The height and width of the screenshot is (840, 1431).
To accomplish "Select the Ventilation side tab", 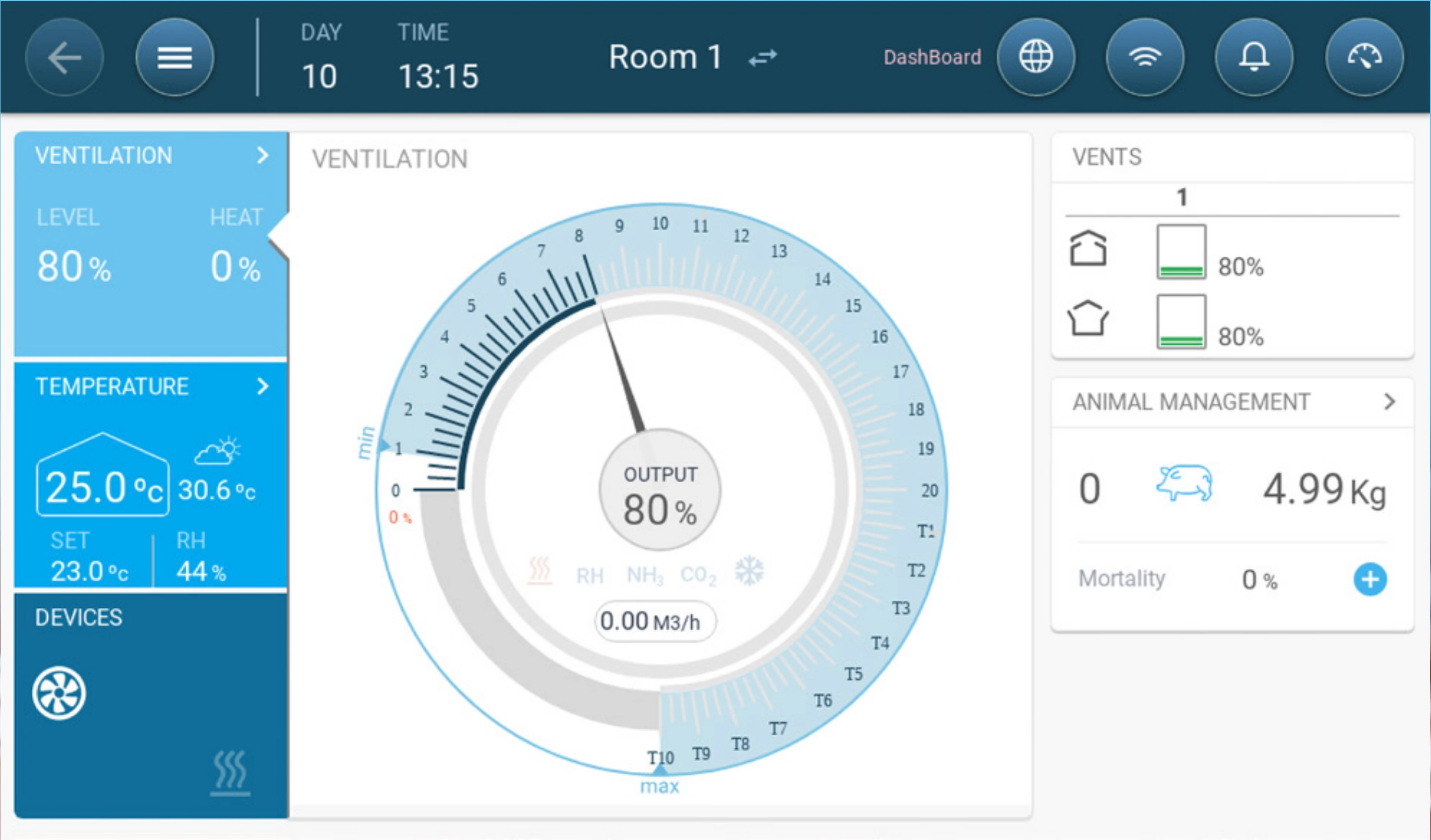I will tap(151, 244).
